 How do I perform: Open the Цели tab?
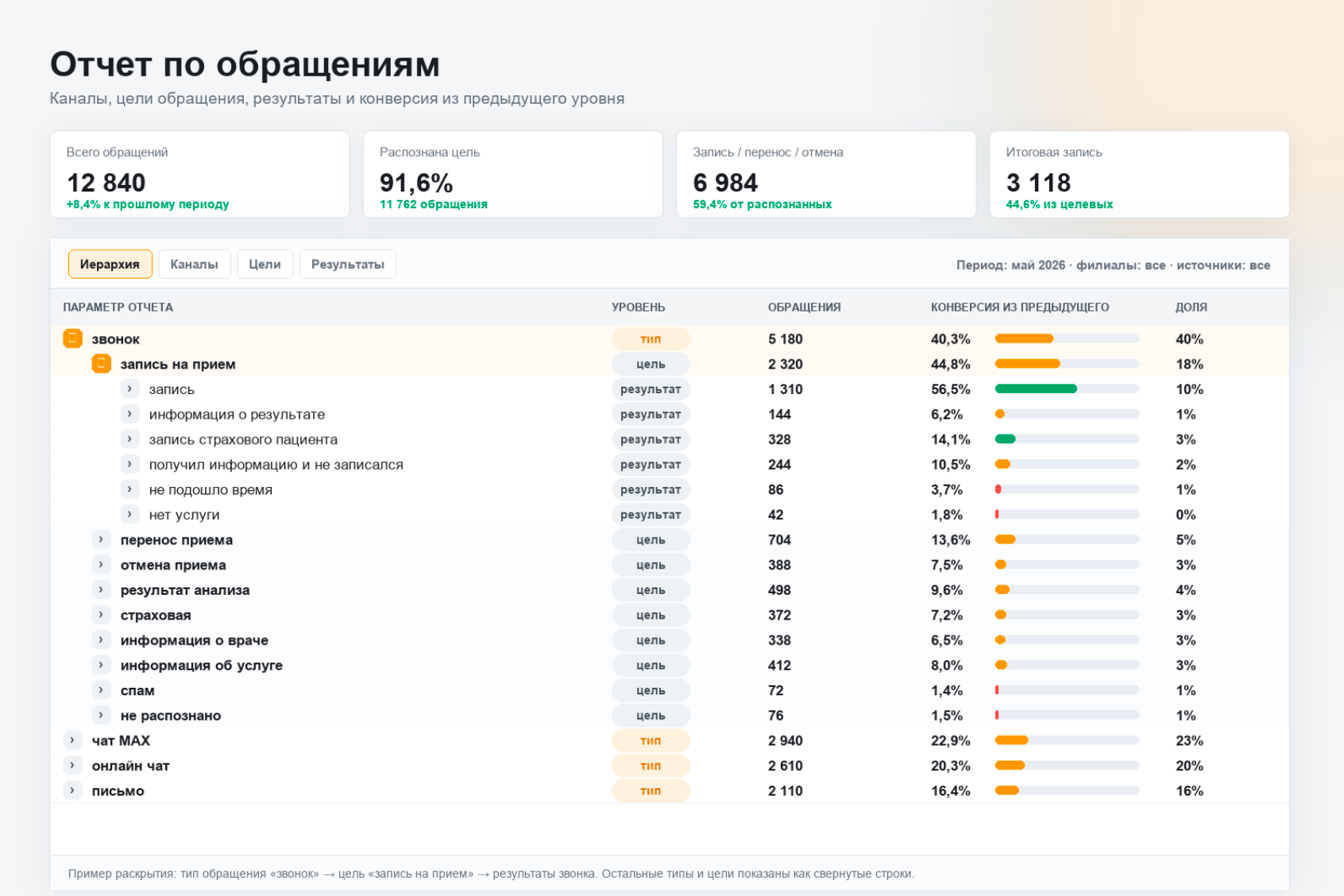[x=265, y=265]
